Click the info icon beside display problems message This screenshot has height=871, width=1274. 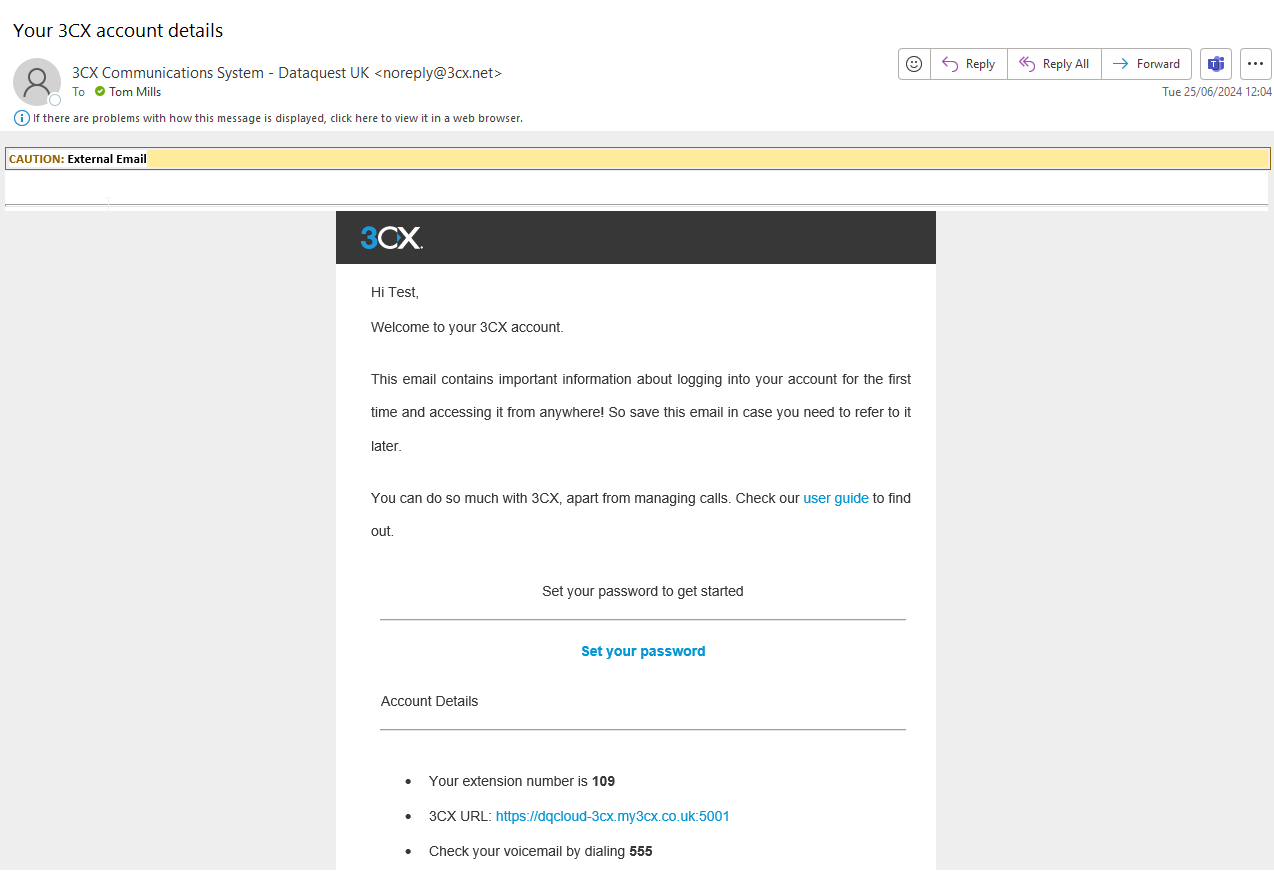click(22, 118)
